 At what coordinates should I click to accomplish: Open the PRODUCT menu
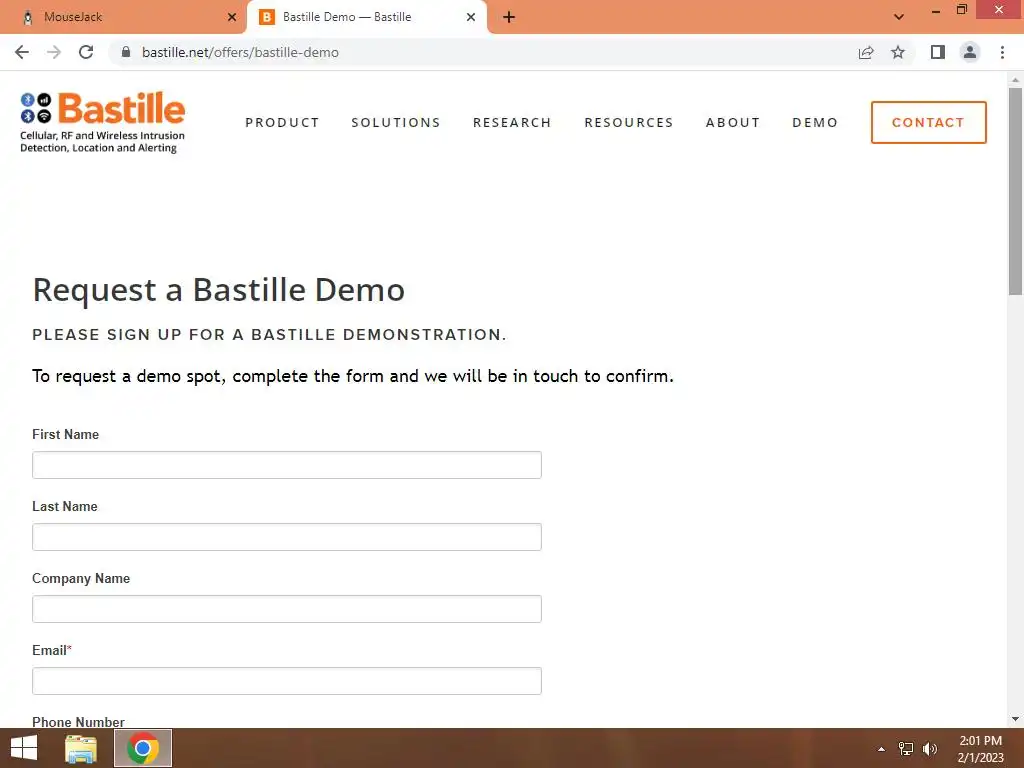(282, 123)
